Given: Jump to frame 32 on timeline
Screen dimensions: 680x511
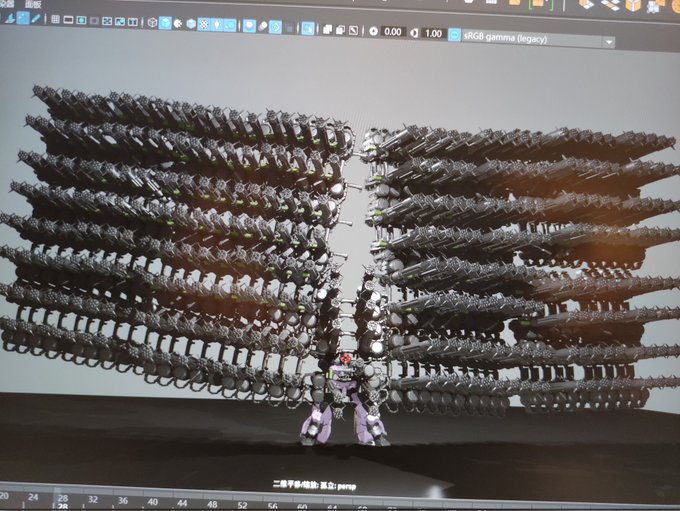Looking at the screenshot, I should click(93, 500).
